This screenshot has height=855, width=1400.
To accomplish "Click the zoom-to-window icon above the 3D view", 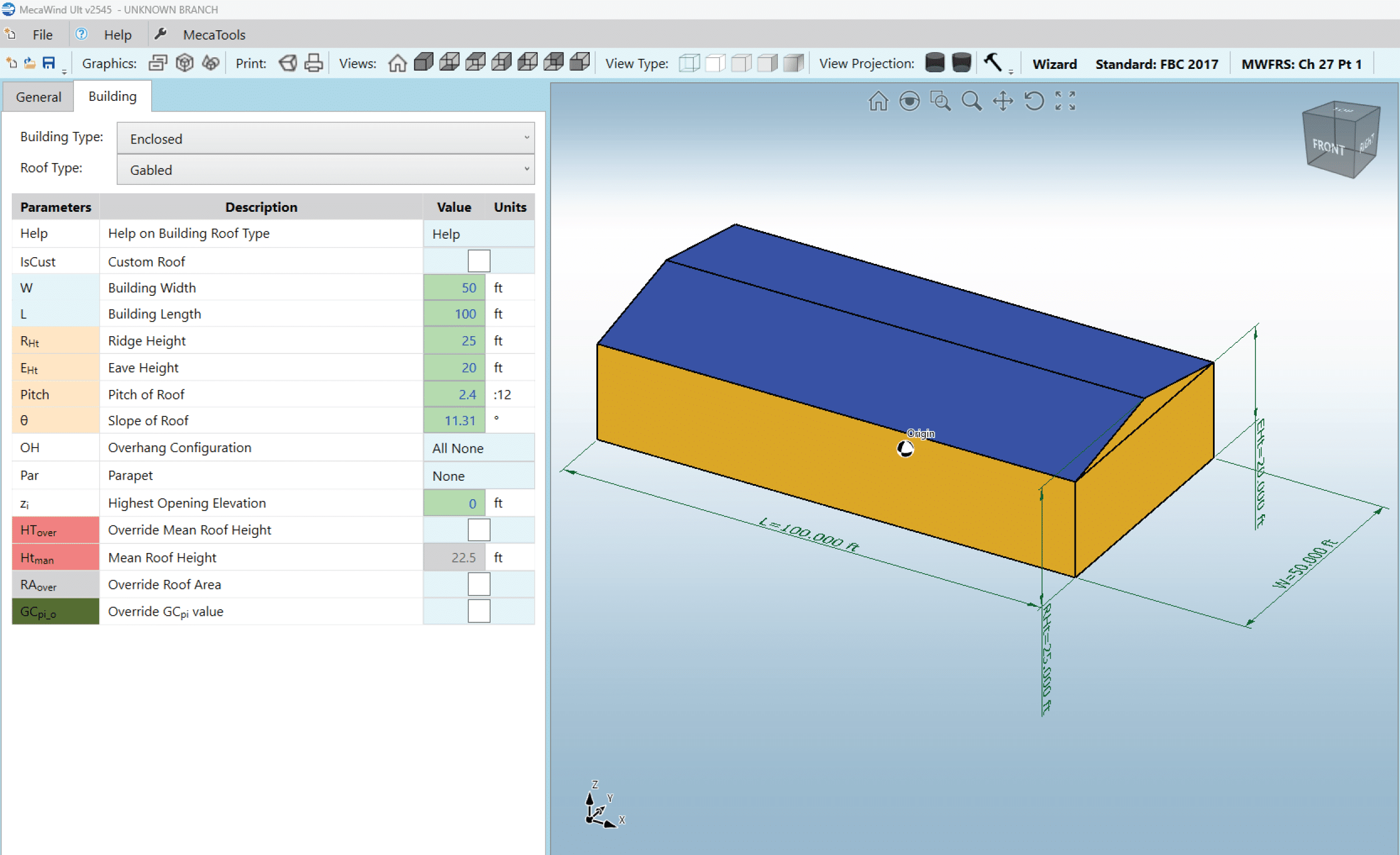I will [940, 101].
